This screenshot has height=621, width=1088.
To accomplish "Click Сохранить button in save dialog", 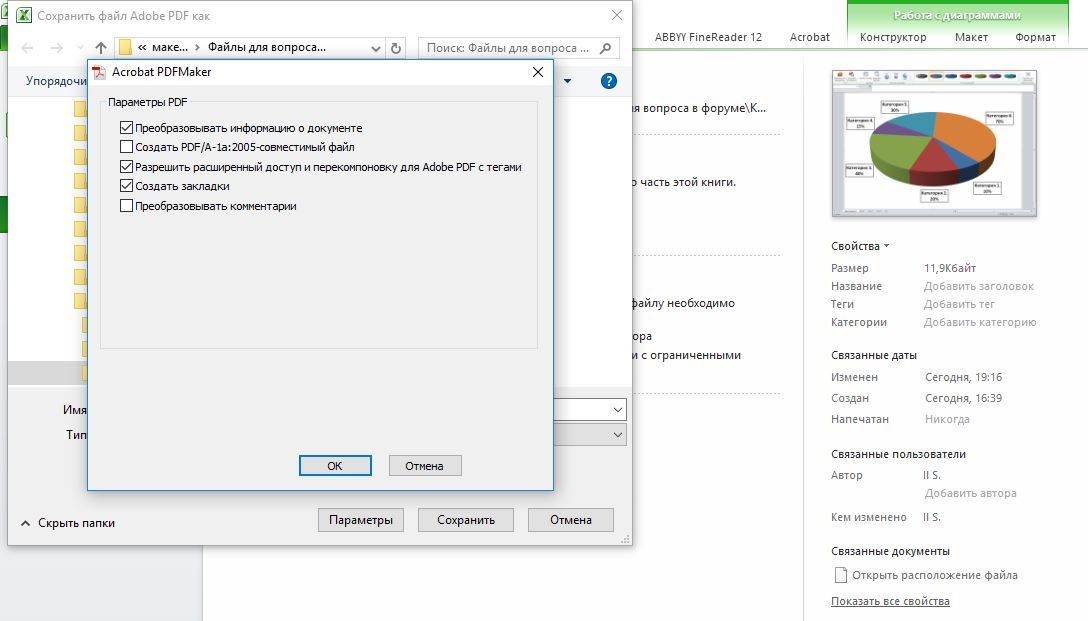I will (466, 520).
